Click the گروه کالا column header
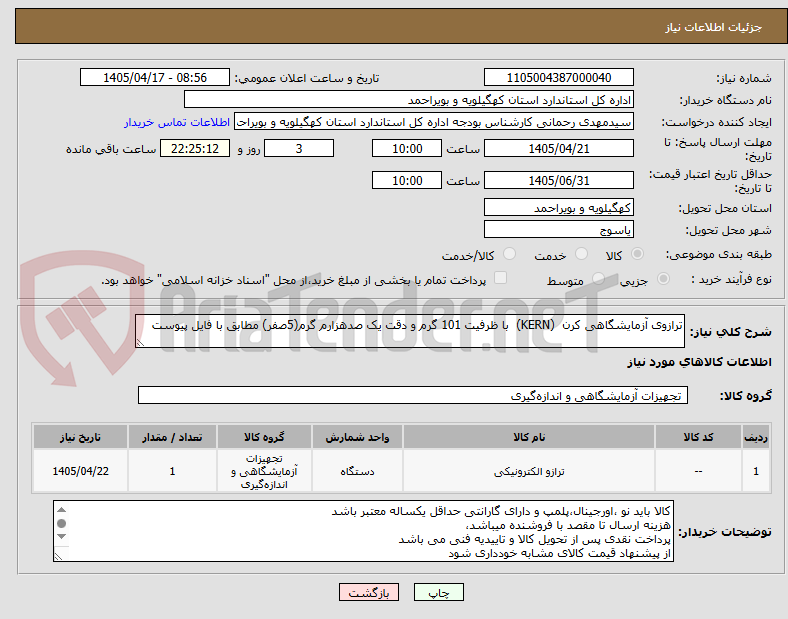 [x=264, y=437]
